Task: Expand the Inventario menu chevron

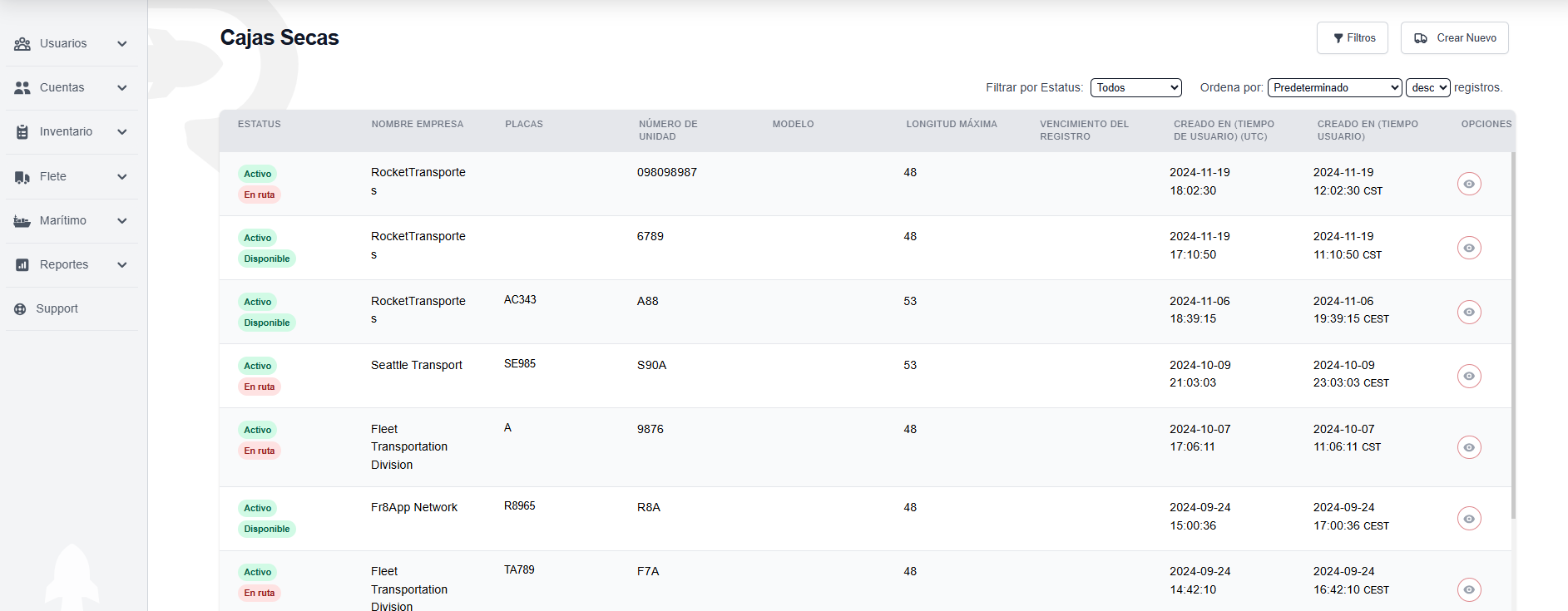Action: click(x=122, y=132)
